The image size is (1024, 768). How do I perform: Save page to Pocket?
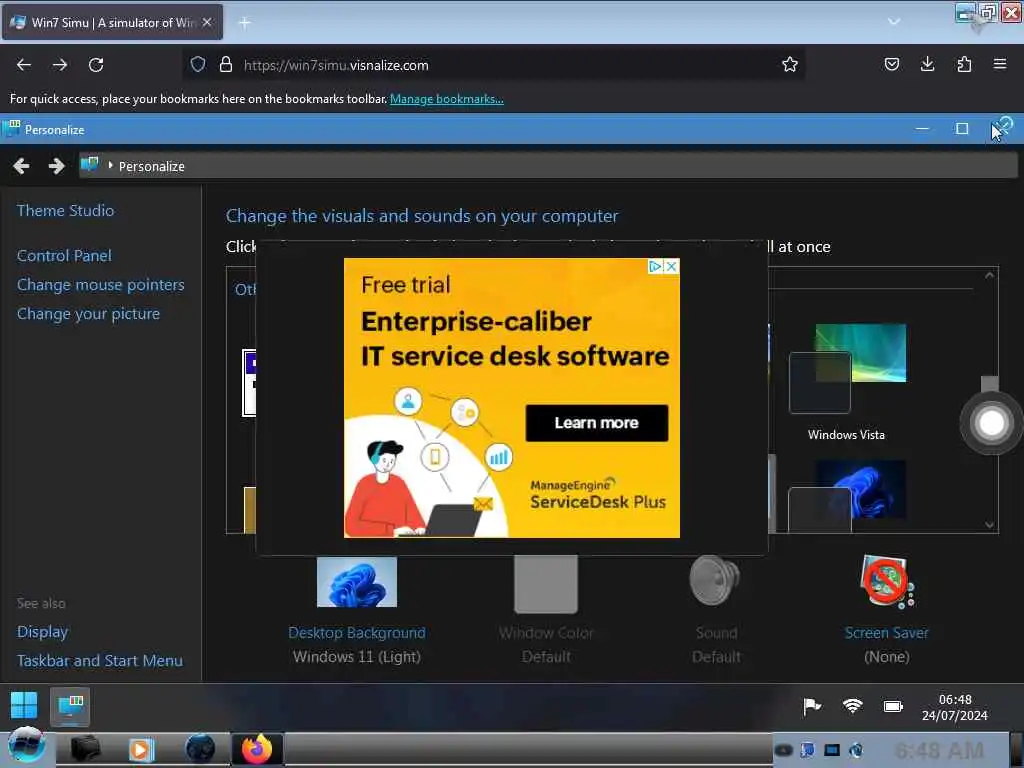click(891, 64)
